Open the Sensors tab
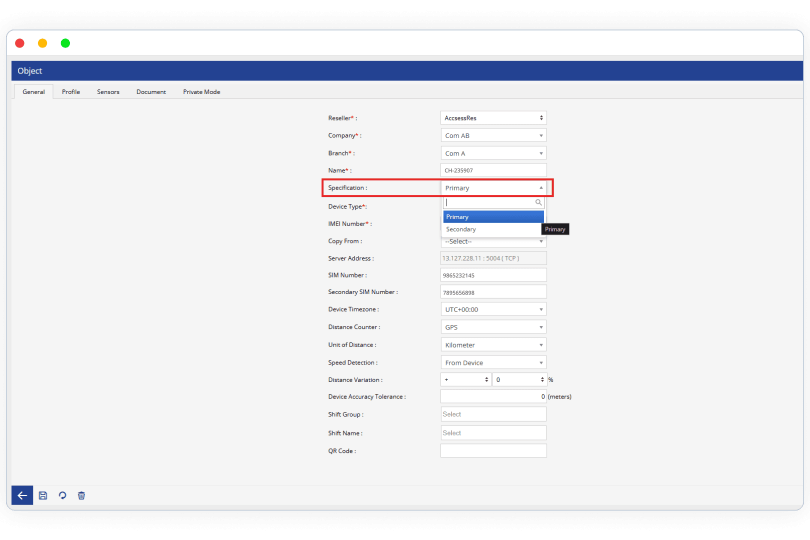Screen dimensions: 810x540 108,92
